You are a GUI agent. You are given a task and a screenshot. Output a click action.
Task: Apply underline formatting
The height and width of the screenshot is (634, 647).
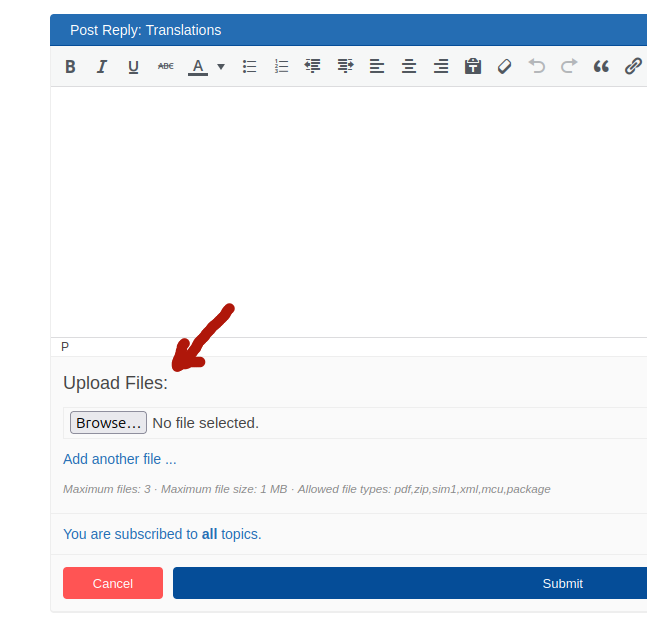click(x=133, y=67)
